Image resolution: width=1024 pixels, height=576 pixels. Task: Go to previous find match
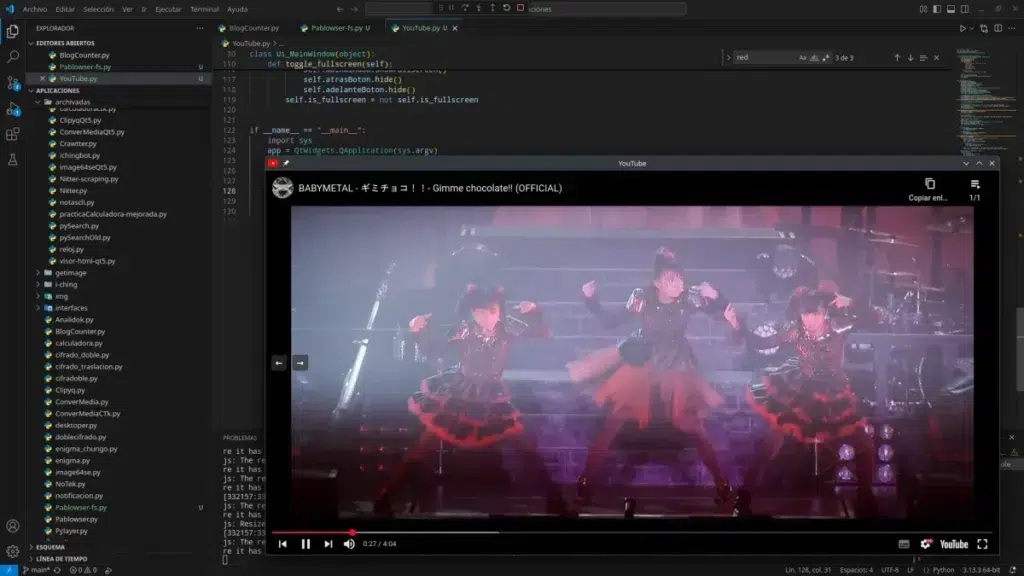point(897,57)
